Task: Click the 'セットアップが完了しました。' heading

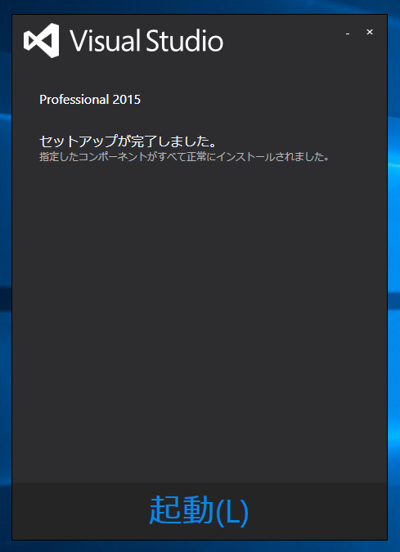Action: click(x=128, y=142)
